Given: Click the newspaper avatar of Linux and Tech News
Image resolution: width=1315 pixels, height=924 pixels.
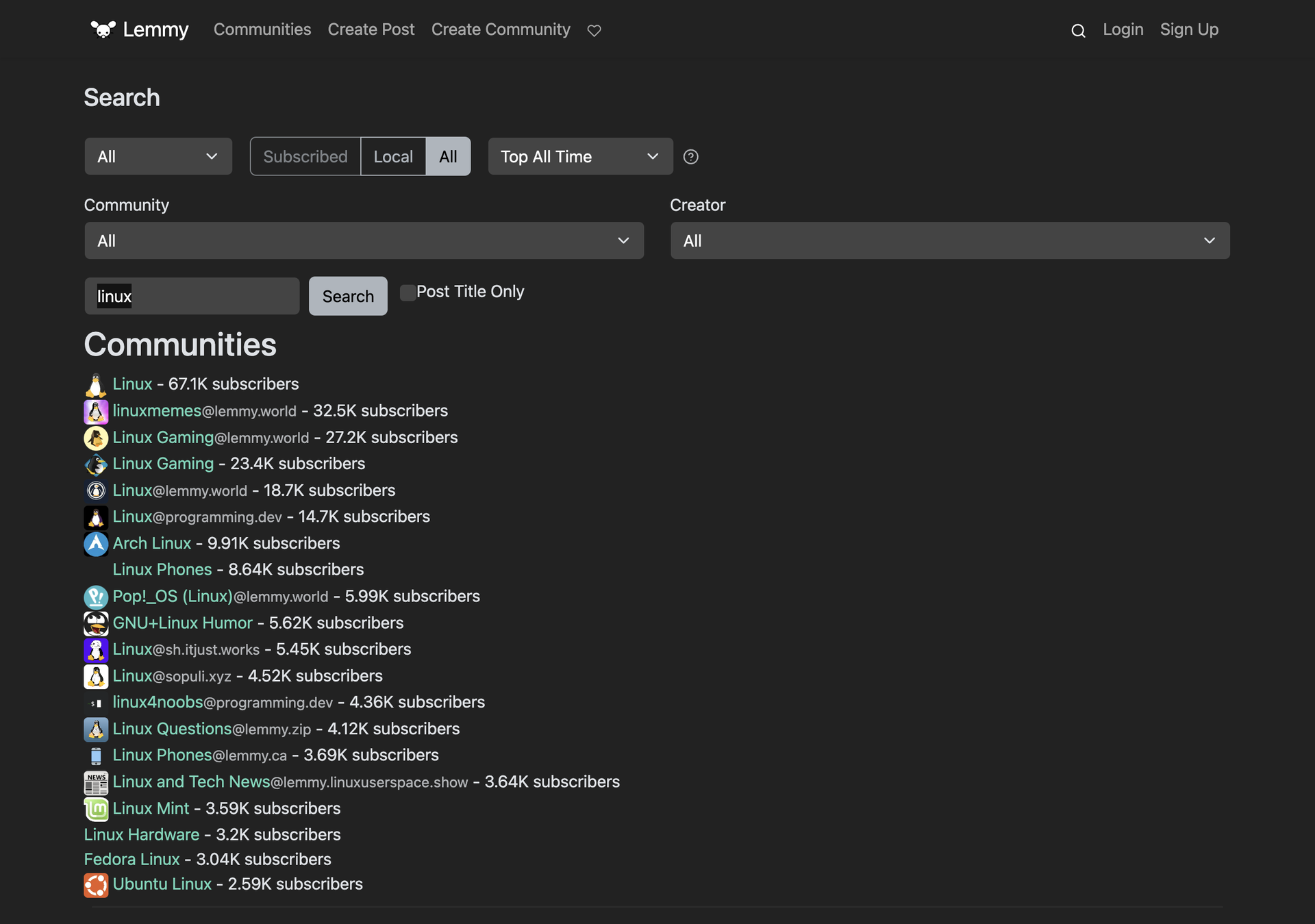Looking at the screenshot, I should click(96, 783).
